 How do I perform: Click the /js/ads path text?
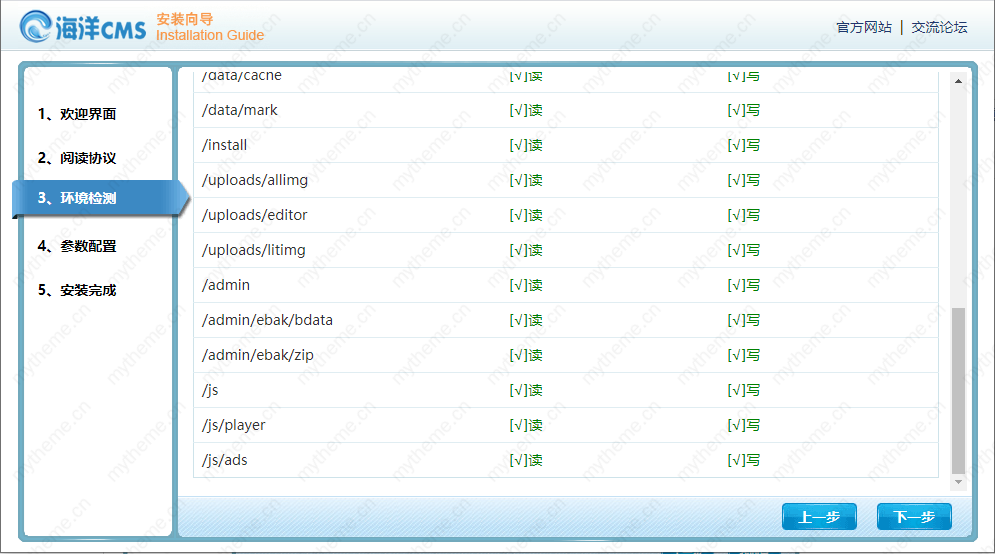tap(225, 460)
